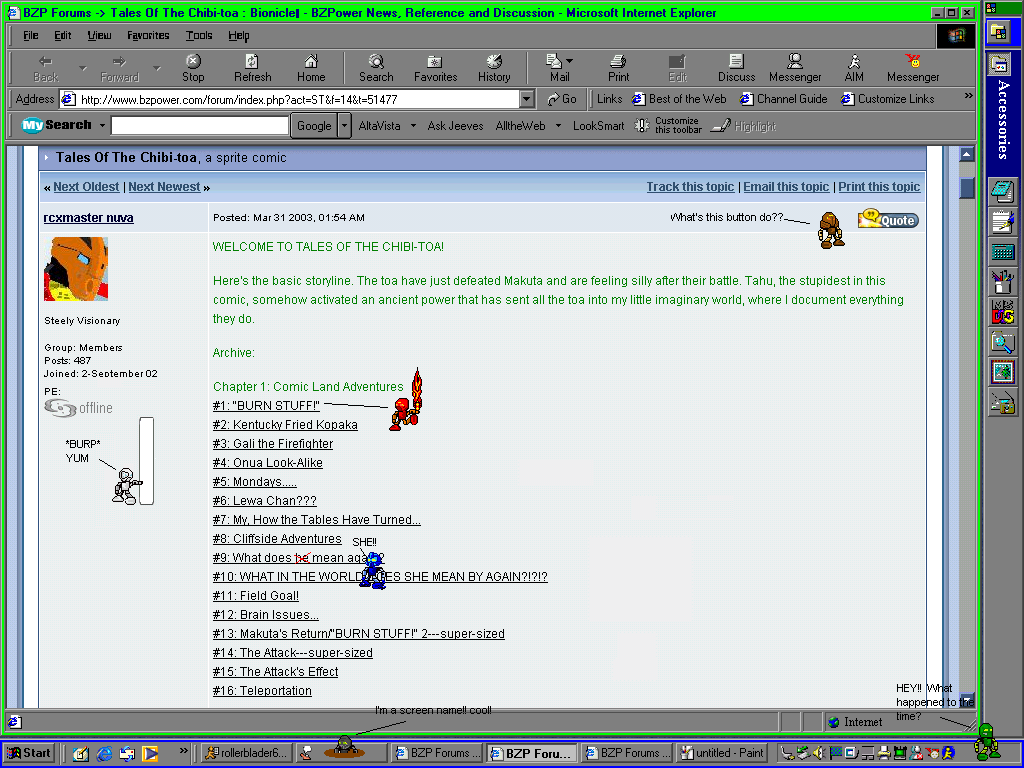Viewport: 1024px width, 768px height.
Task: Quote the post by rcxmaster nuva
Action: (x=888, y=219)
